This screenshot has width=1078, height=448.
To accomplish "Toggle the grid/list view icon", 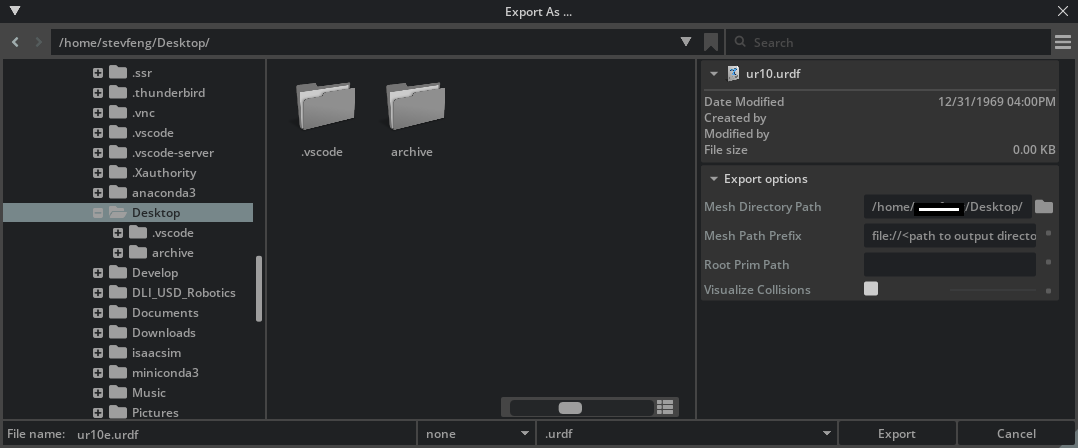I will [x=666, y=407].
